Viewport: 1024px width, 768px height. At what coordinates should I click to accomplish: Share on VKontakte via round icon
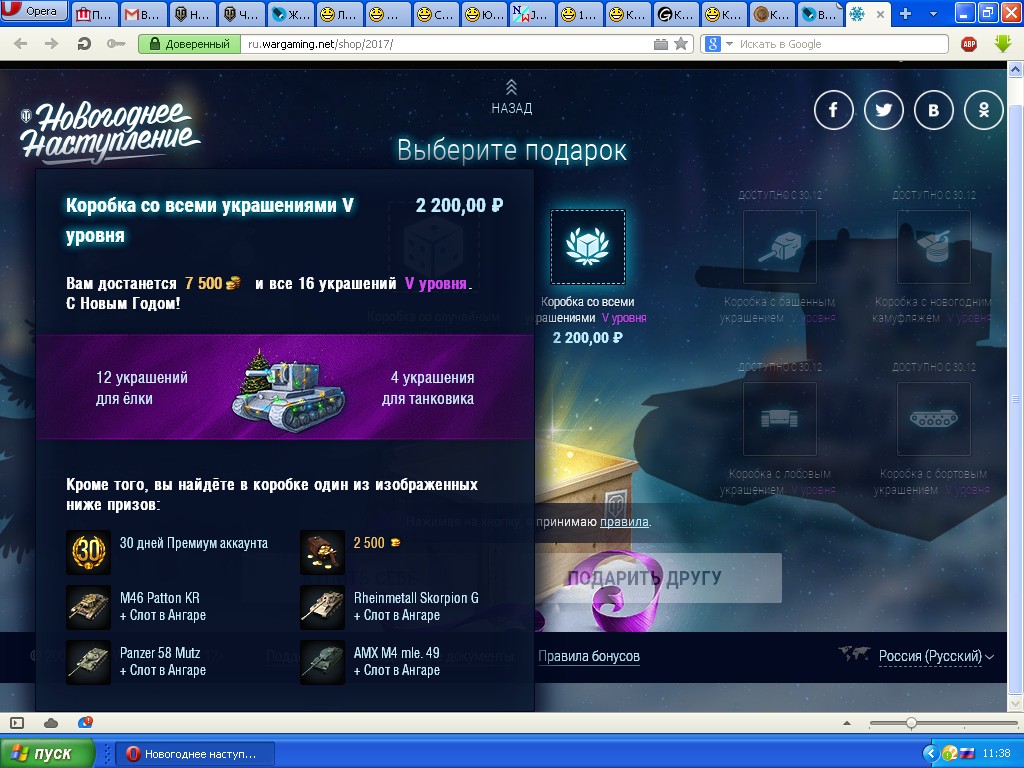coord(933,110)
